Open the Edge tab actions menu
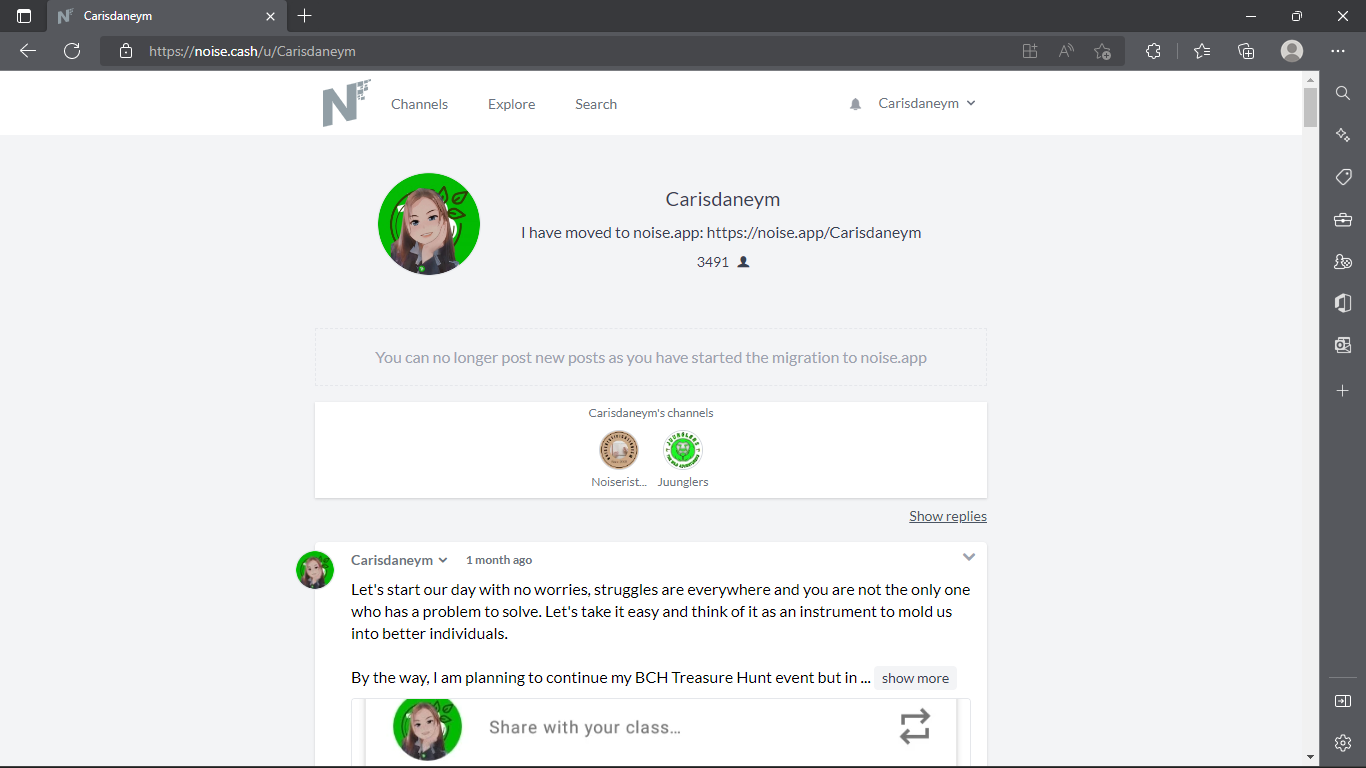The width and height of the screenshot is (1366, 768). (x=24, y=16)
